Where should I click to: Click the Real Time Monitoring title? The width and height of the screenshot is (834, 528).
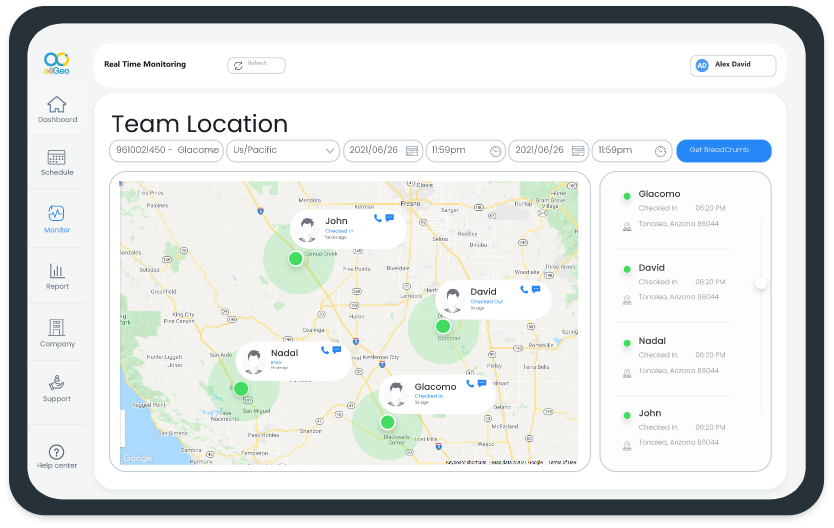tap(145, 64)
